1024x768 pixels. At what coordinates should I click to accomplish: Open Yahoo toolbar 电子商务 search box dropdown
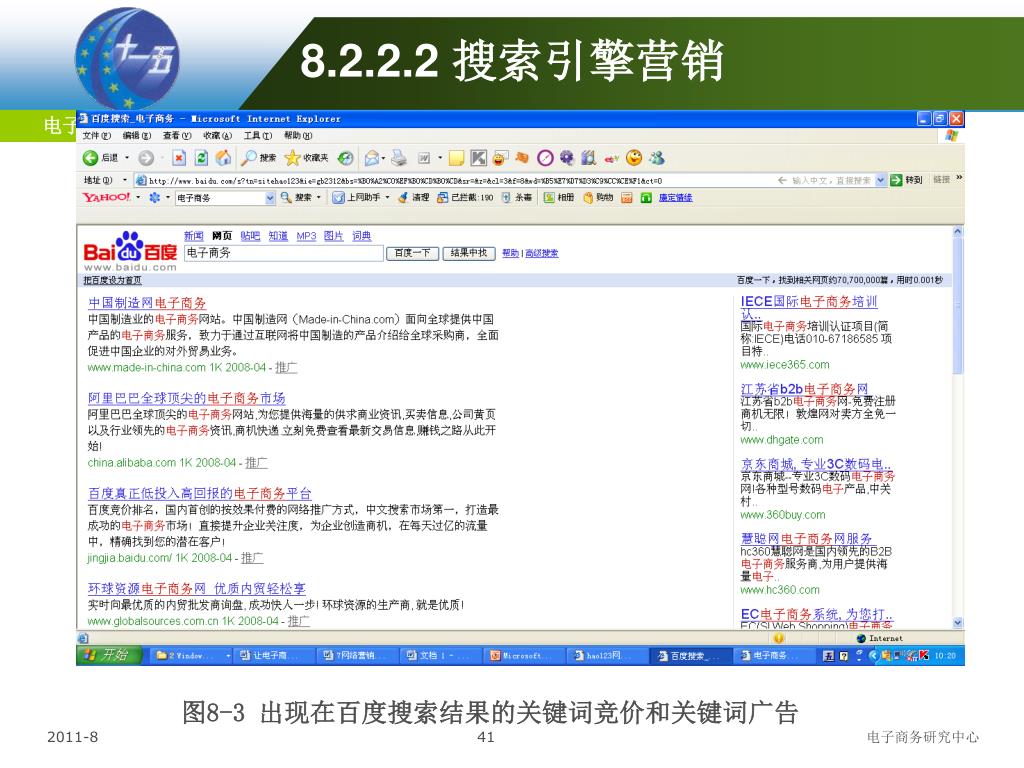270,198
